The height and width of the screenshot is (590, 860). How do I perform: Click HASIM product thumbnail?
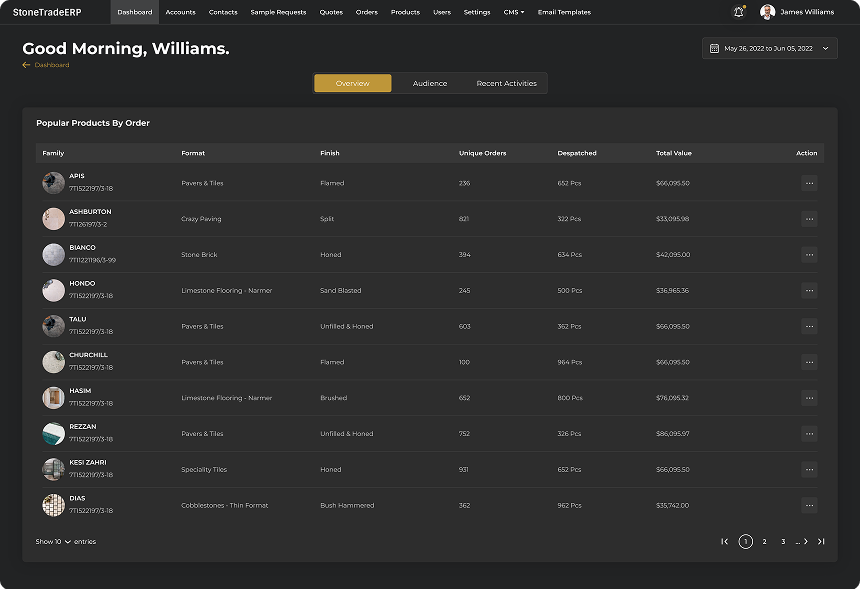54,398
